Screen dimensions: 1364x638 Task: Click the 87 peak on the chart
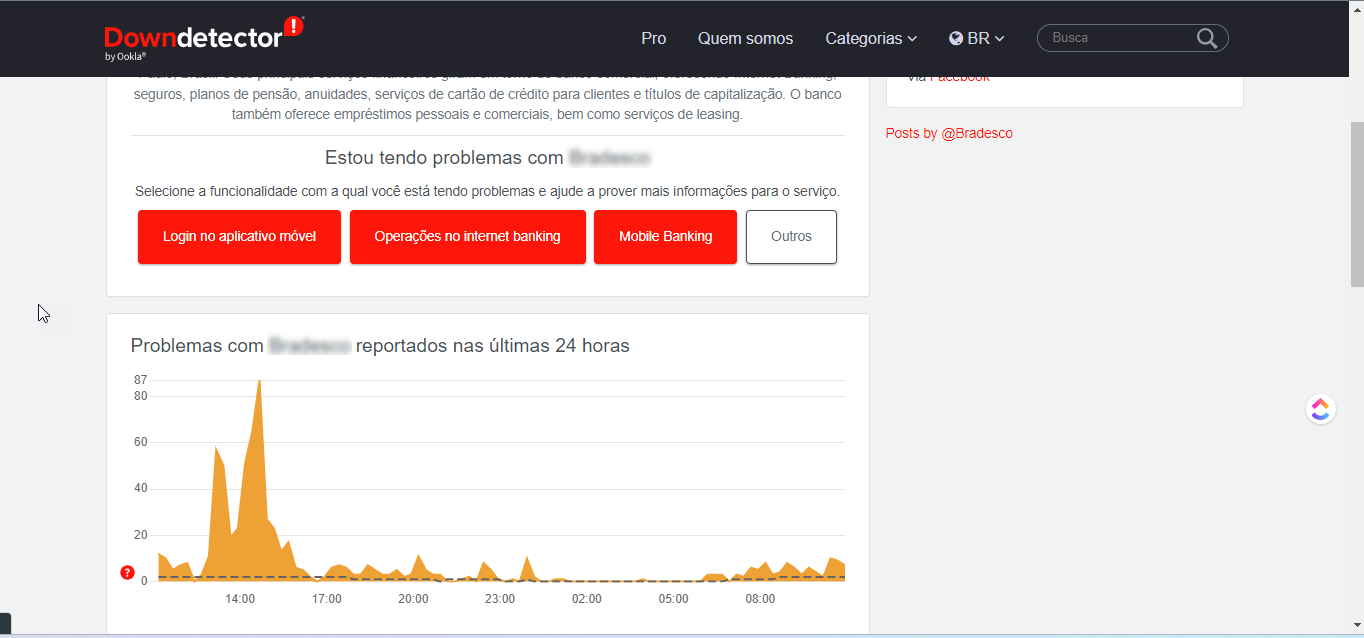point(260,382)
